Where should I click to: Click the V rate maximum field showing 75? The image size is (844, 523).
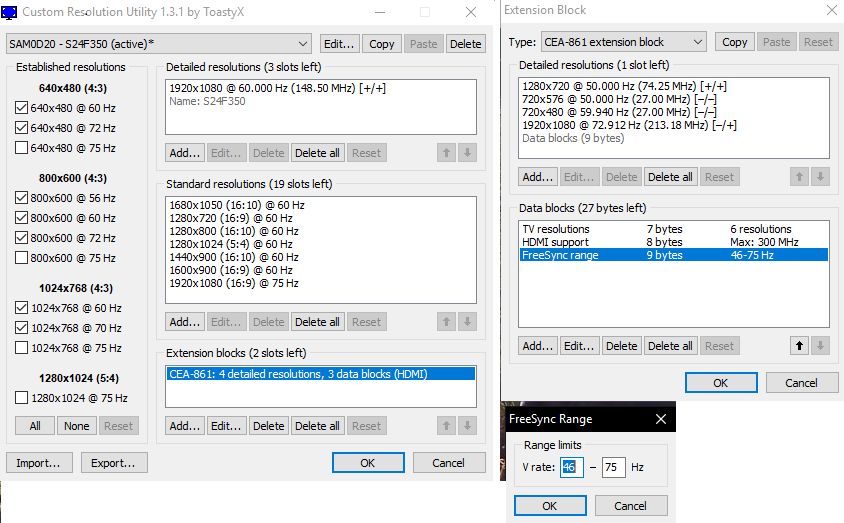point(614,467)
